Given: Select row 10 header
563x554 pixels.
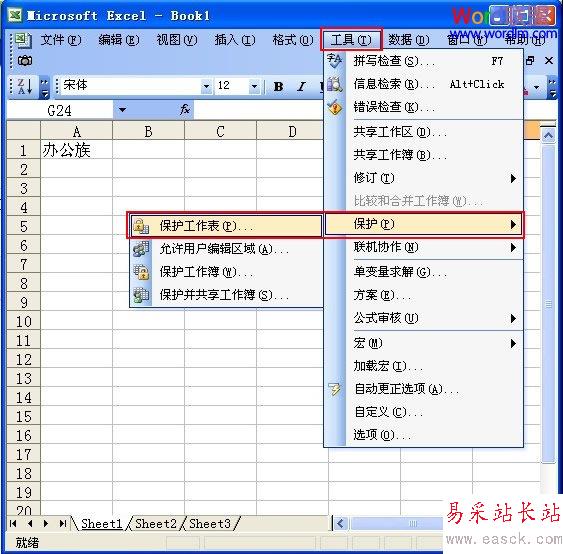Looking at the screenshot, I should pyautogui.click(x=24, y=321).
